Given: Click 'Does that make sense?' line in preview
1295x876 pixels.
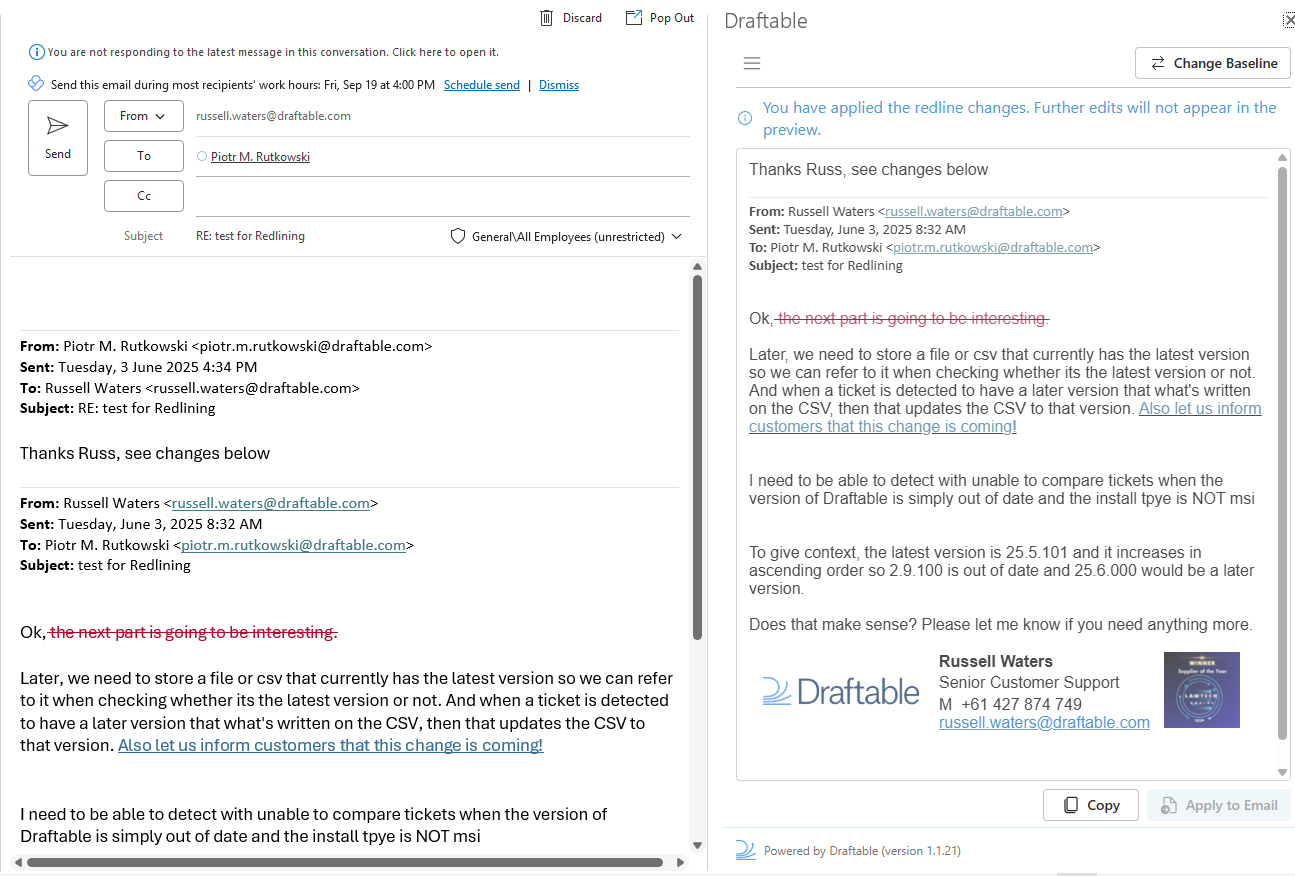Looking at the screenshot, I should click(x=1000, y=625).
